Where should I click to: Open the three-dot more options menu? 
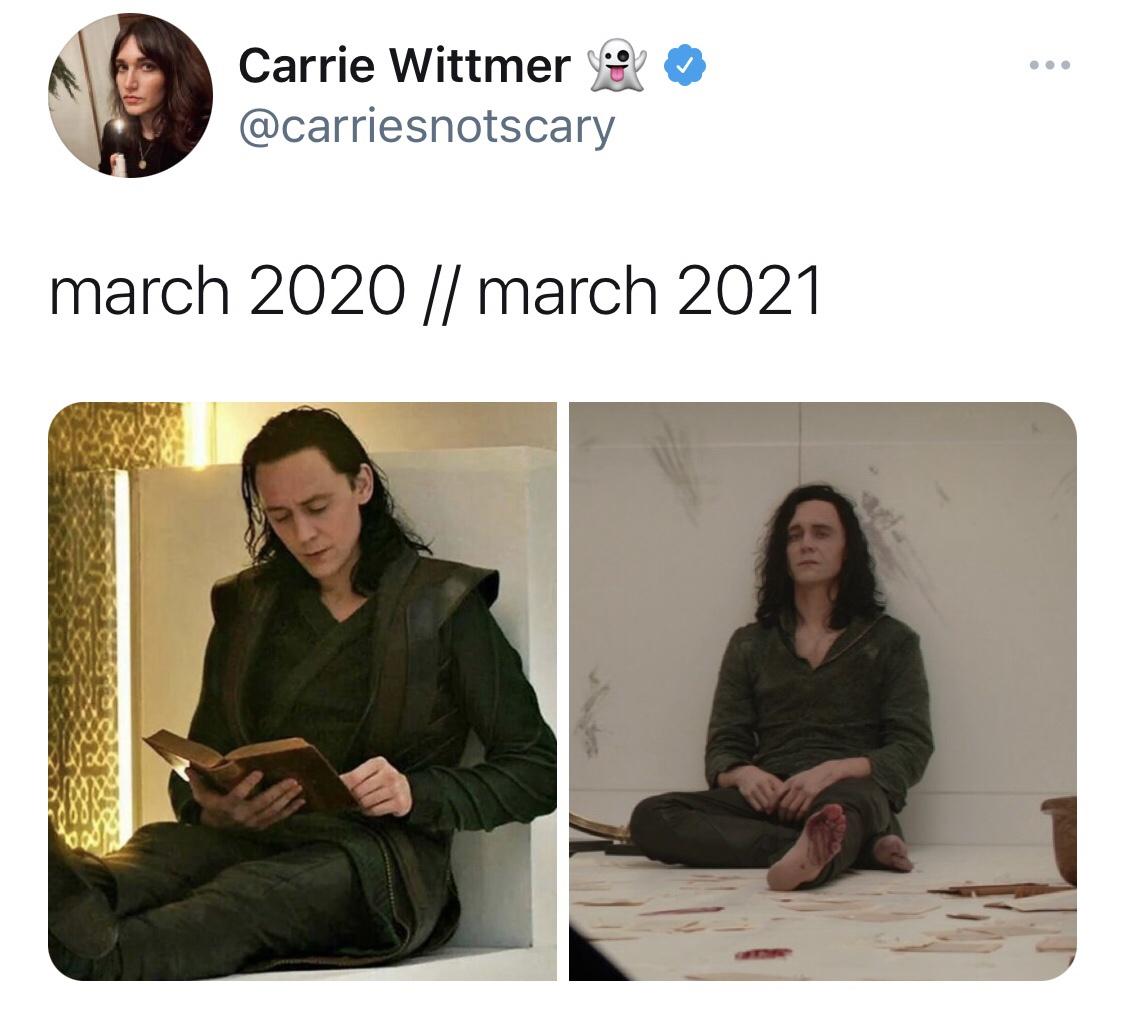point(1050,65)
